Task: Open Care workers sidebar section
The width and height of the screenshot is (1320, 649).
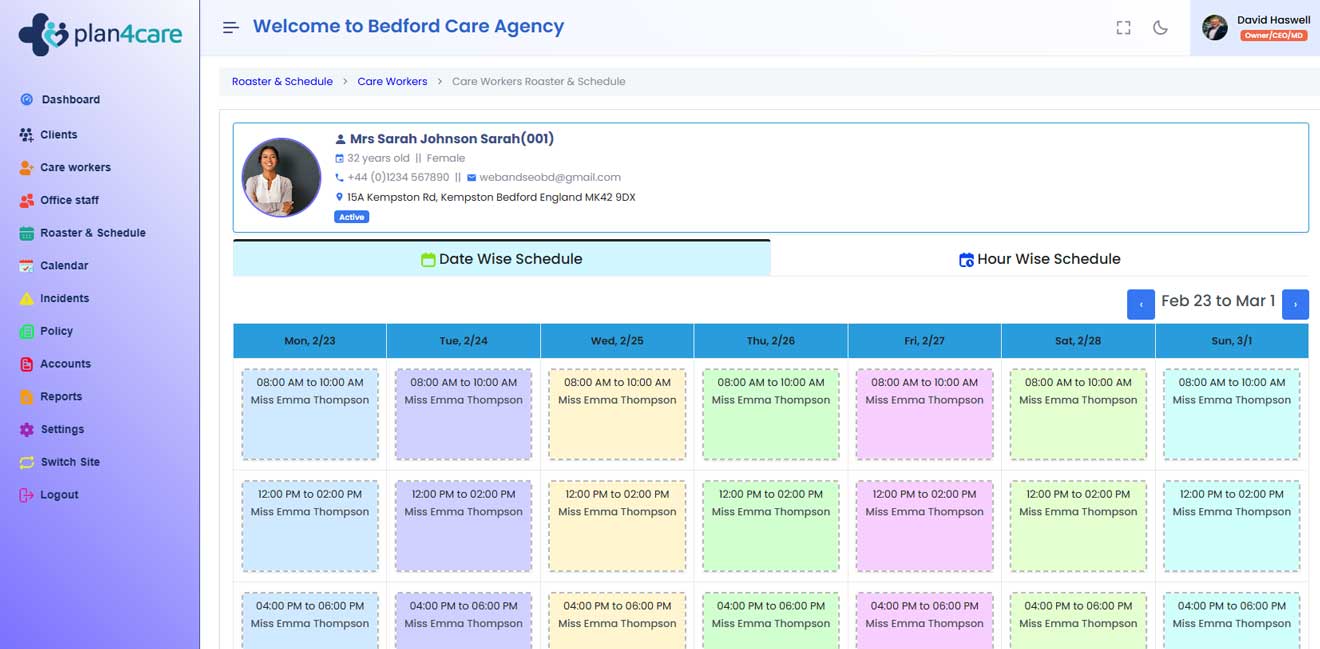Action: [75, 168]
